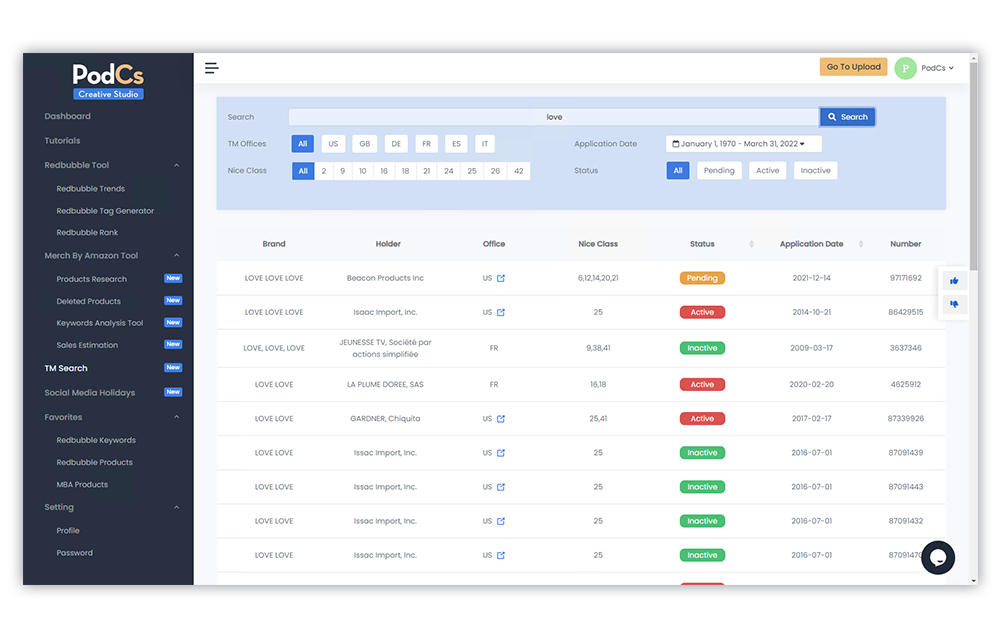Select All Status filter
Image resolution: width=1000 pixels, height=638 pixels.
678,170
